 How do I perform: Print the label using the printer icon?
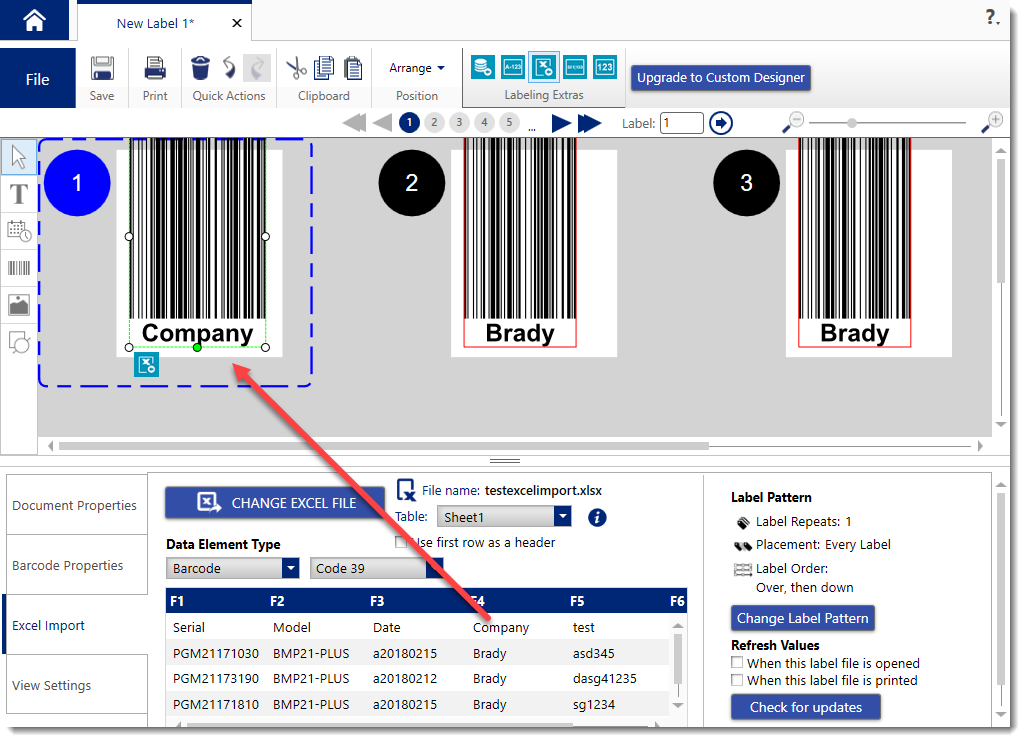click(155, 68)
